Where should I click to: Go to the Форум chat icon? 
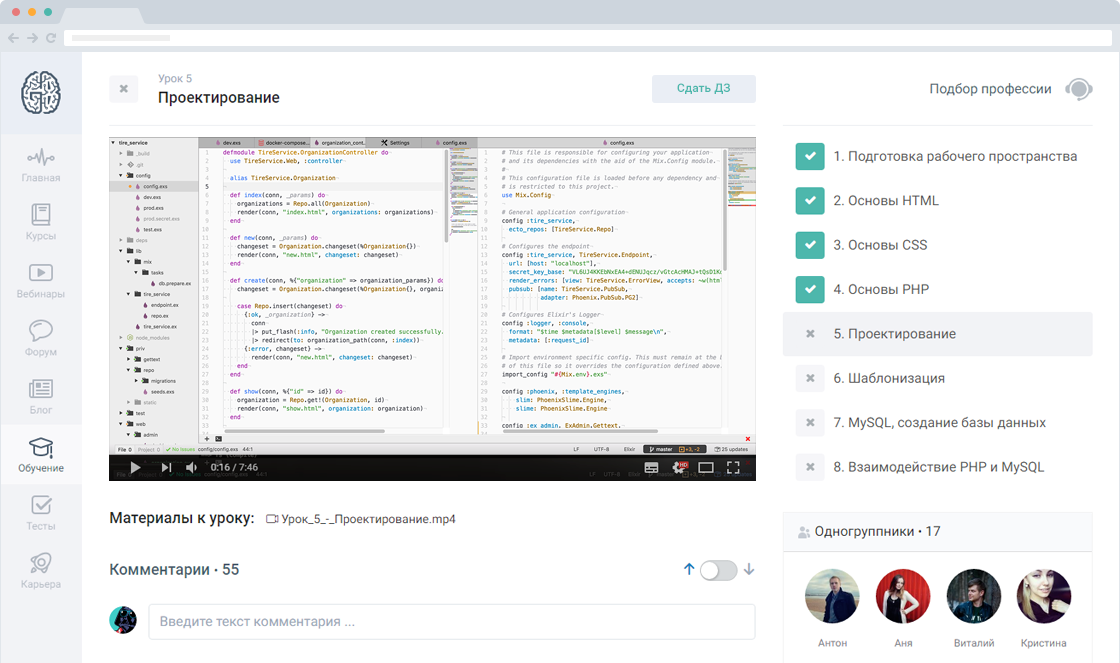[x=41, y=331]
